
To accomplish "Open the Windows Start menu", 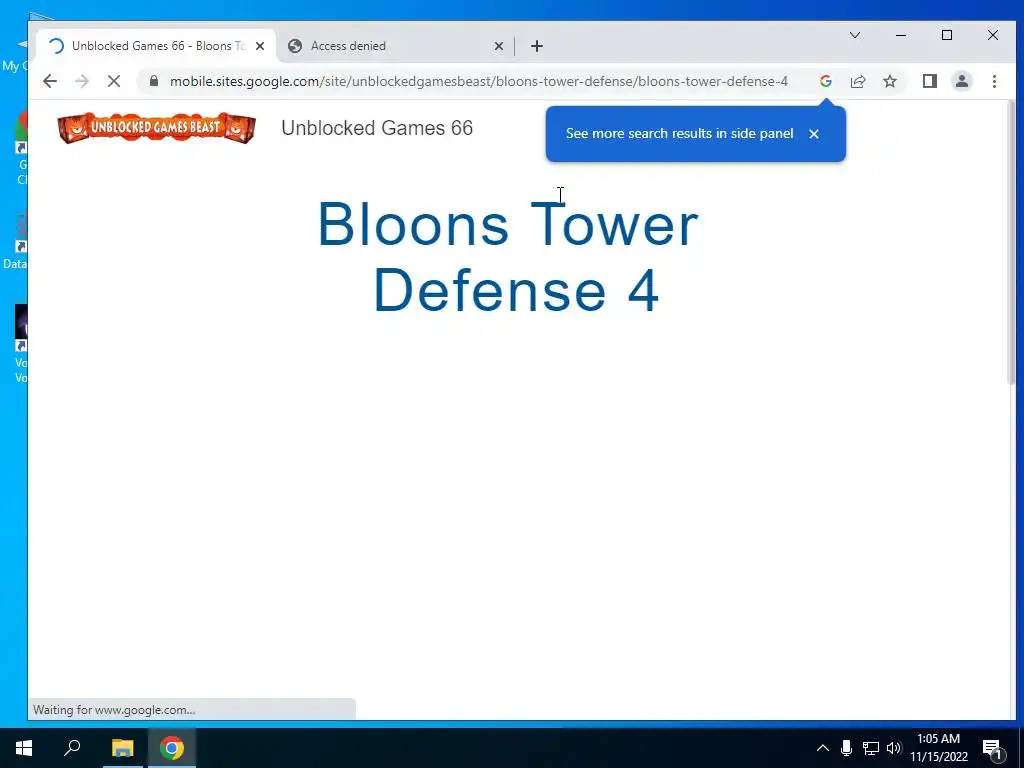I will [x=24, y=748].
